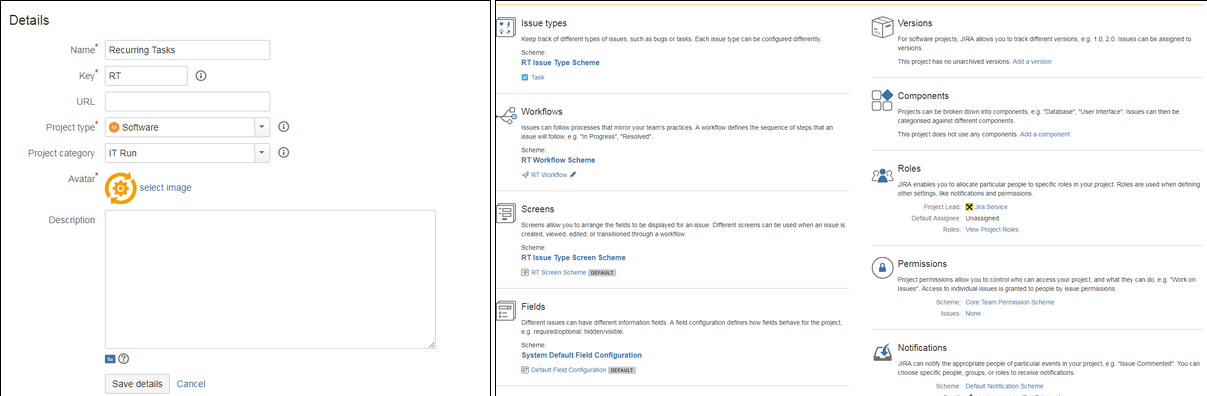Click the Issue types section icon
The image size is (1207, 396).
(505, 27)
